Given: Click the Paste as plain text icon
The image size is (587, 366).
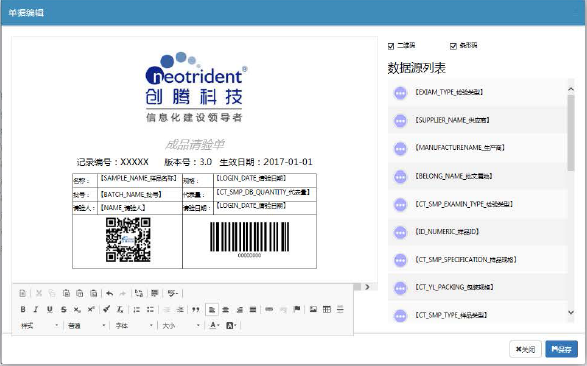Looking at the screenshot, I should 80,293.
